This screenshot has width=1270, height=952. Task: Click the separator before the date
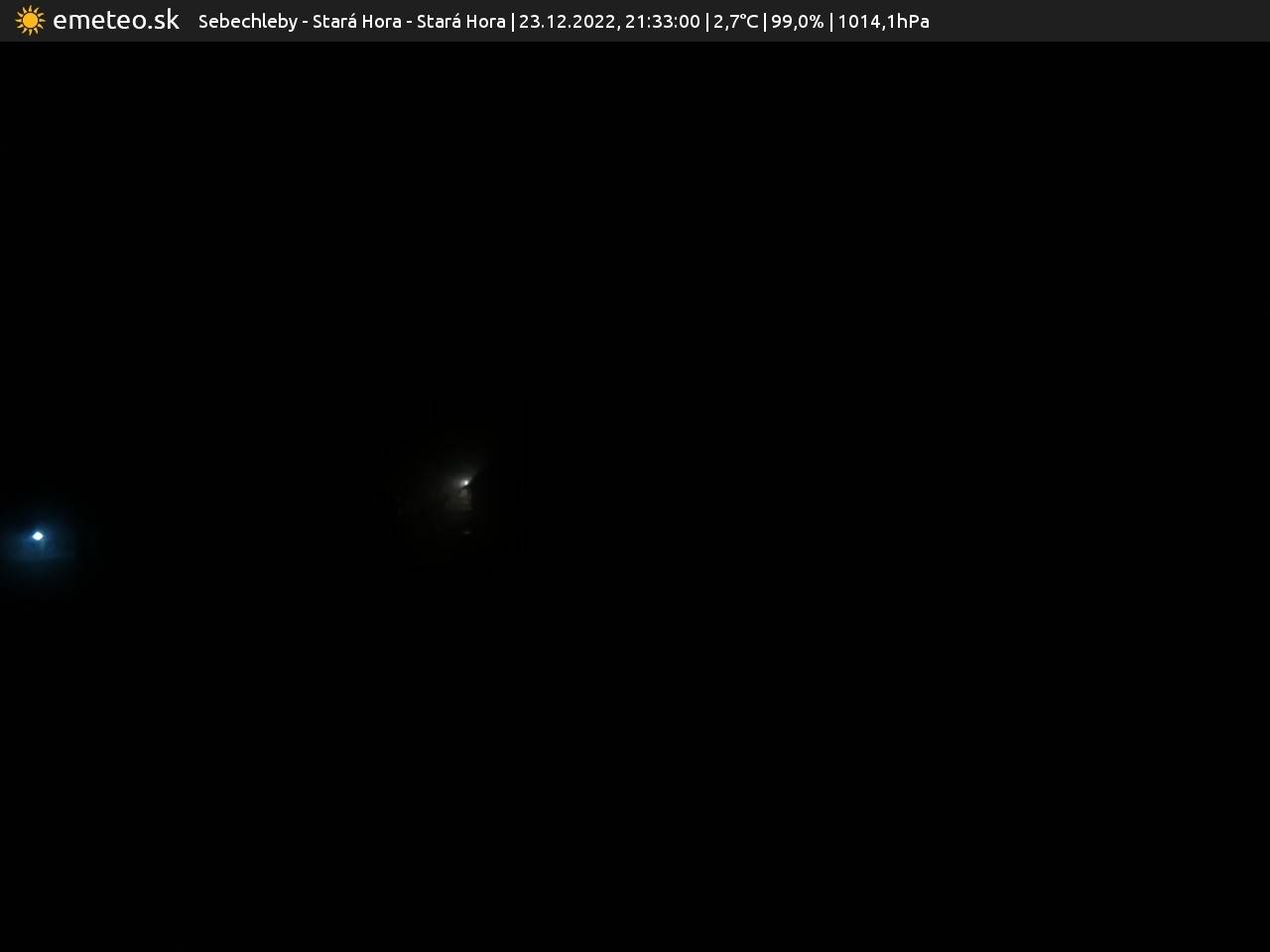coord(512,22)
